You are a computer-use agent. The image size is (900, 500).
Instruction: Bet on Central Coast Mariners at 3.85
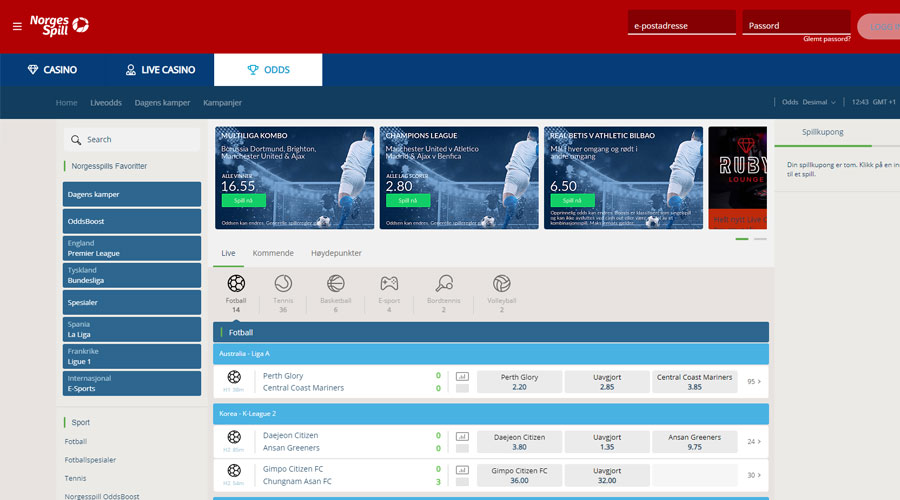click(x=695, y=382)
